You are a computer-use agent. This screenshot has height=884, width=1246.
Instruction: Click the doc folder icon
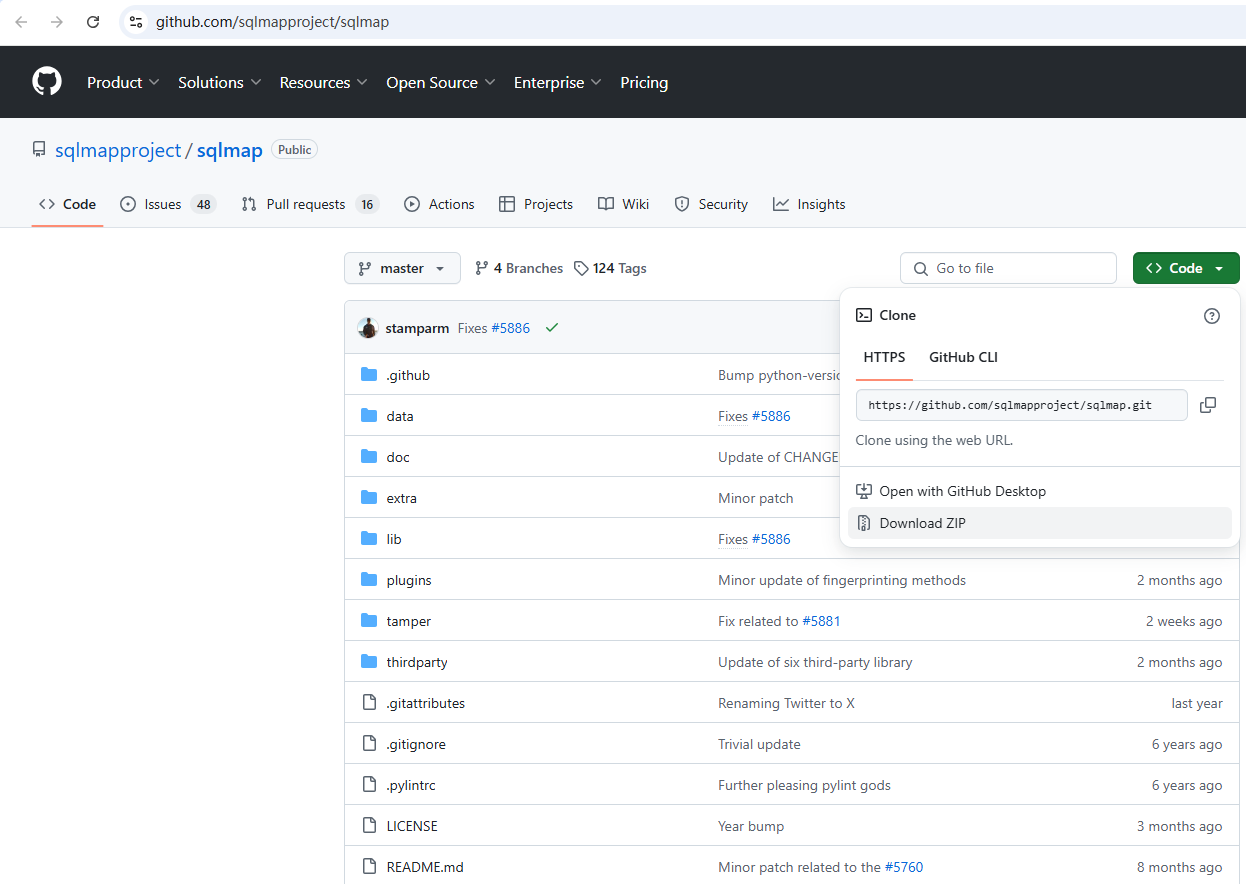point(369,457)
